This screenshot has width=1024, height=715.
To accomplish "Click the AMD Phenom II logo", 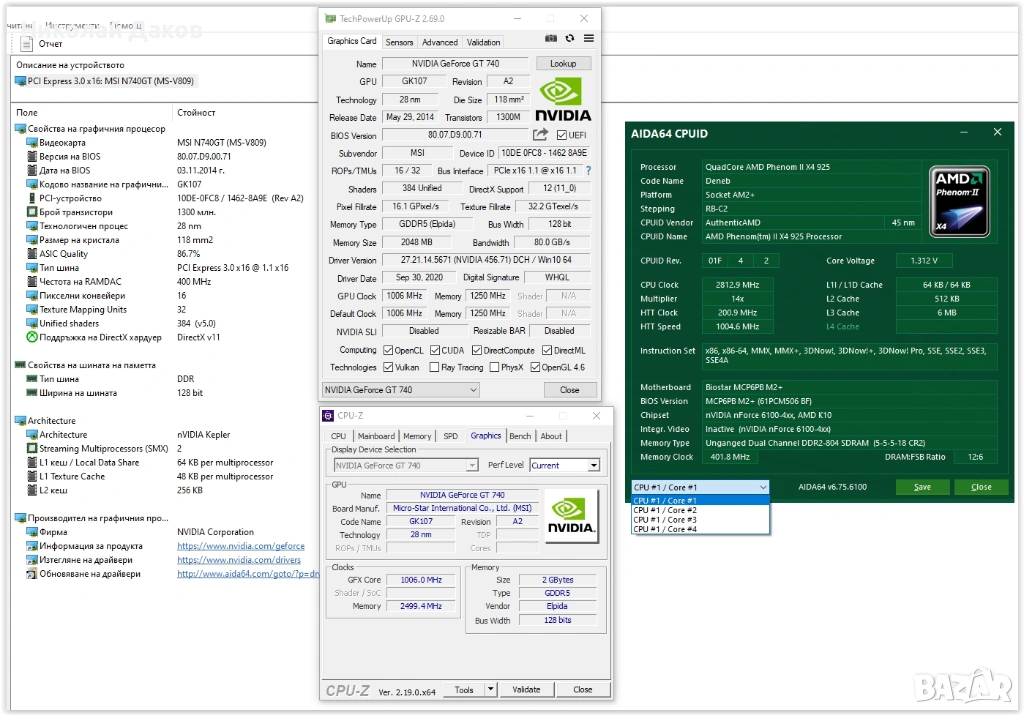I will pyautogui.click(x=960, y=201).
